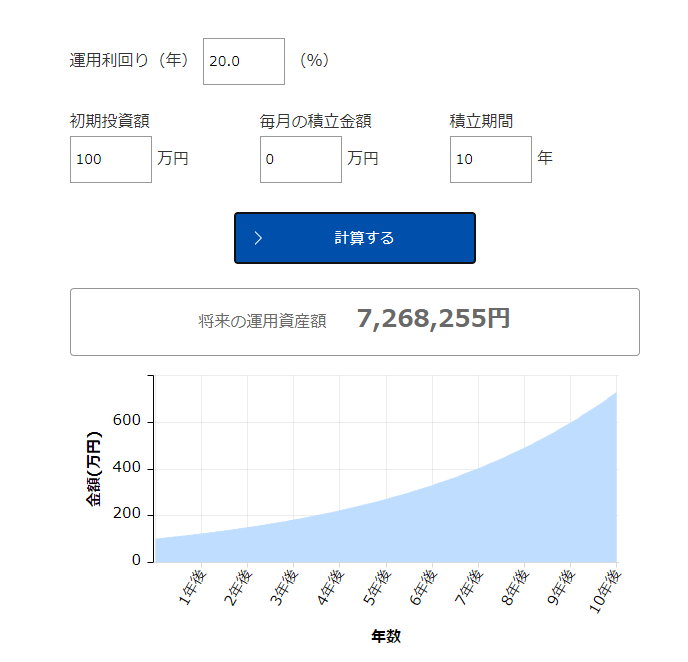Edit the 積立期間 years input
The width and height of the screenshot is (688, 662).
click(490, 159)
